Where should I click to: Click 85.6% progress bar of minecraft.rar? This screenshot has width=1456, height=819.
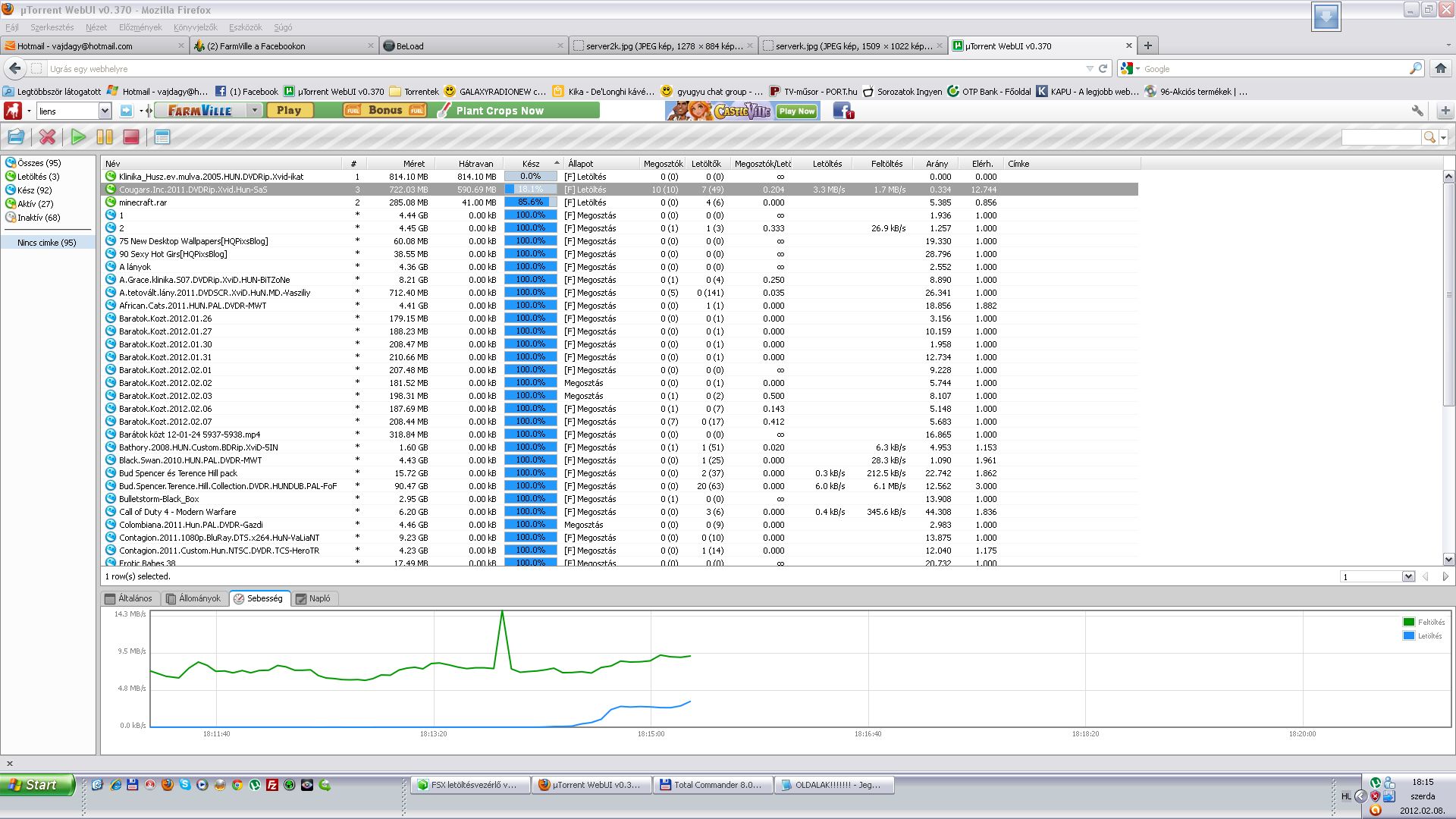(x=531, y=202)
